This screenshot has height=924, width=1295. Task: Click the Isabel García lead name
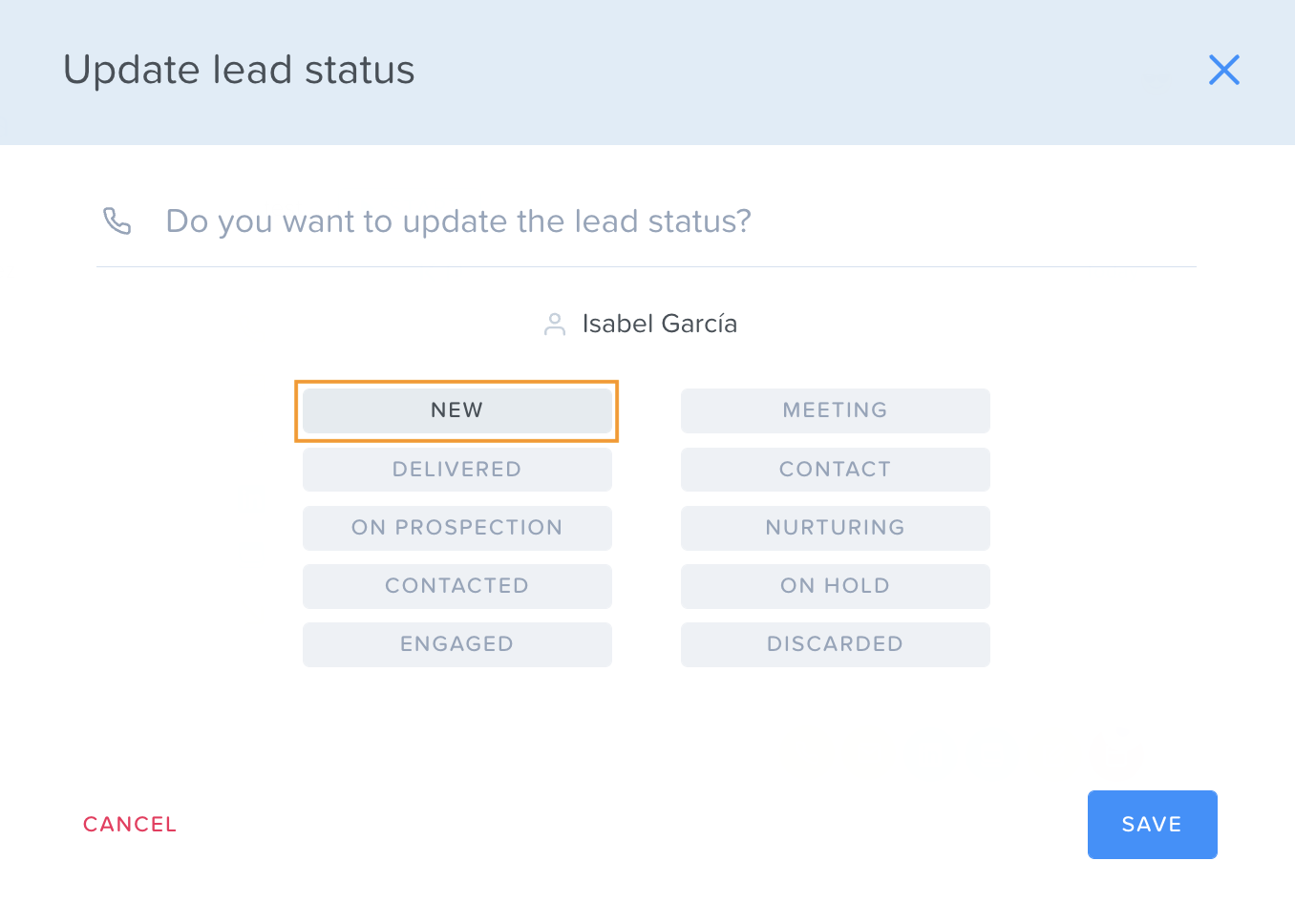(659, 325)
